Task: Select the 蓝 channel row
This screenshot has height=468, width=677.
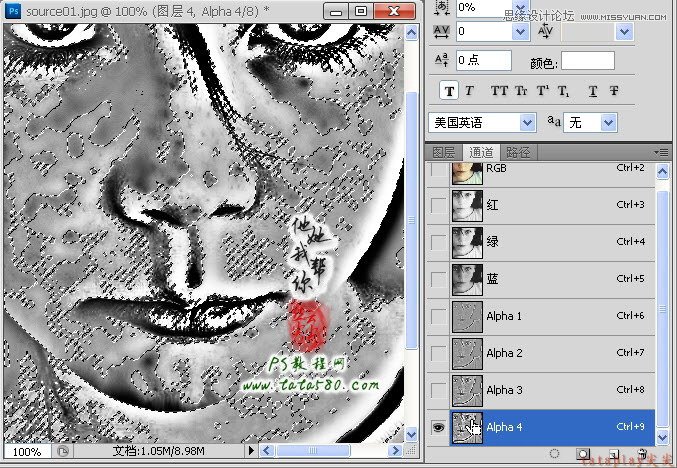Action: tap(541, 280)
